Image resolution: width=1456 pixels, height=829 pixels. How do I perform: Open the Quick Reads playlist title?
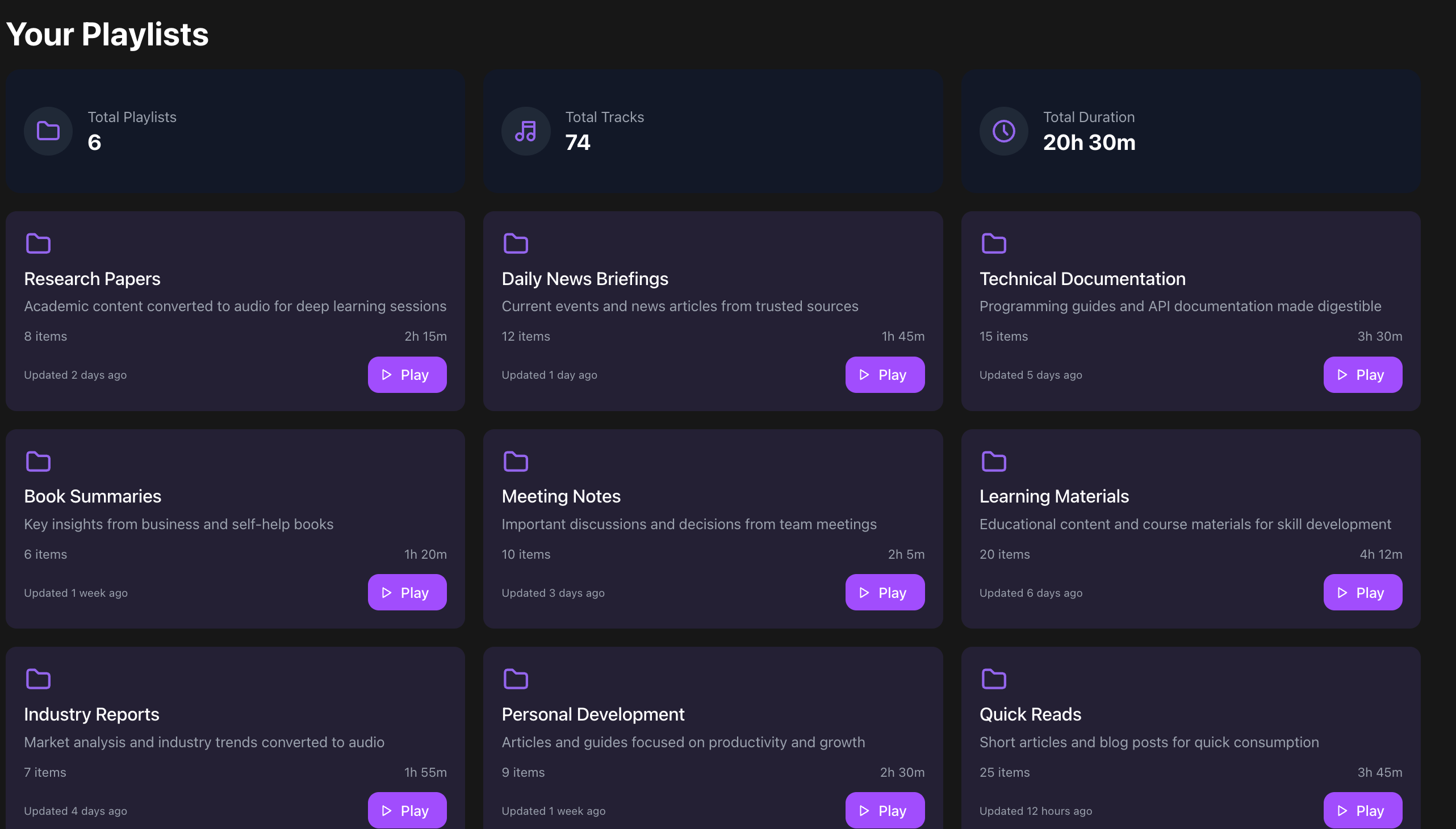click(x=1030, y=714)
